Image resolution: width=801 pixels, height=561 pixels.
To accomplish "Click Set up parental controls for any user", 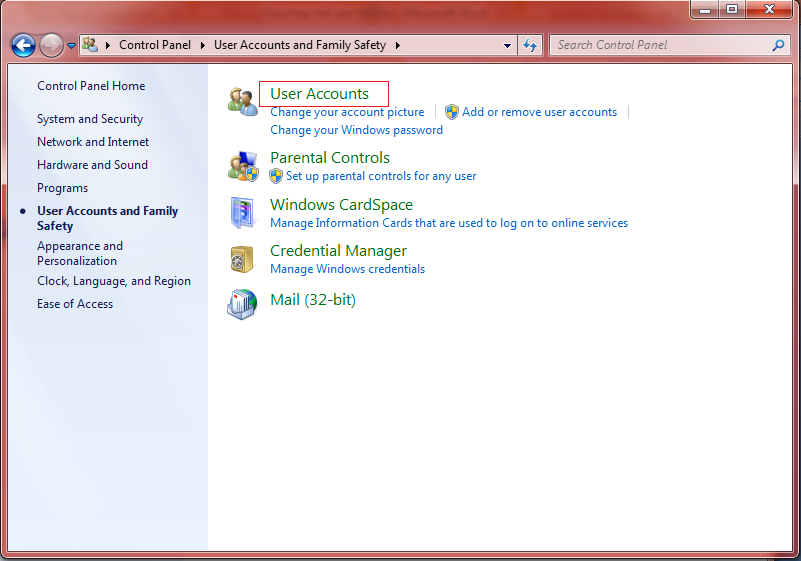I will point(381,176).
